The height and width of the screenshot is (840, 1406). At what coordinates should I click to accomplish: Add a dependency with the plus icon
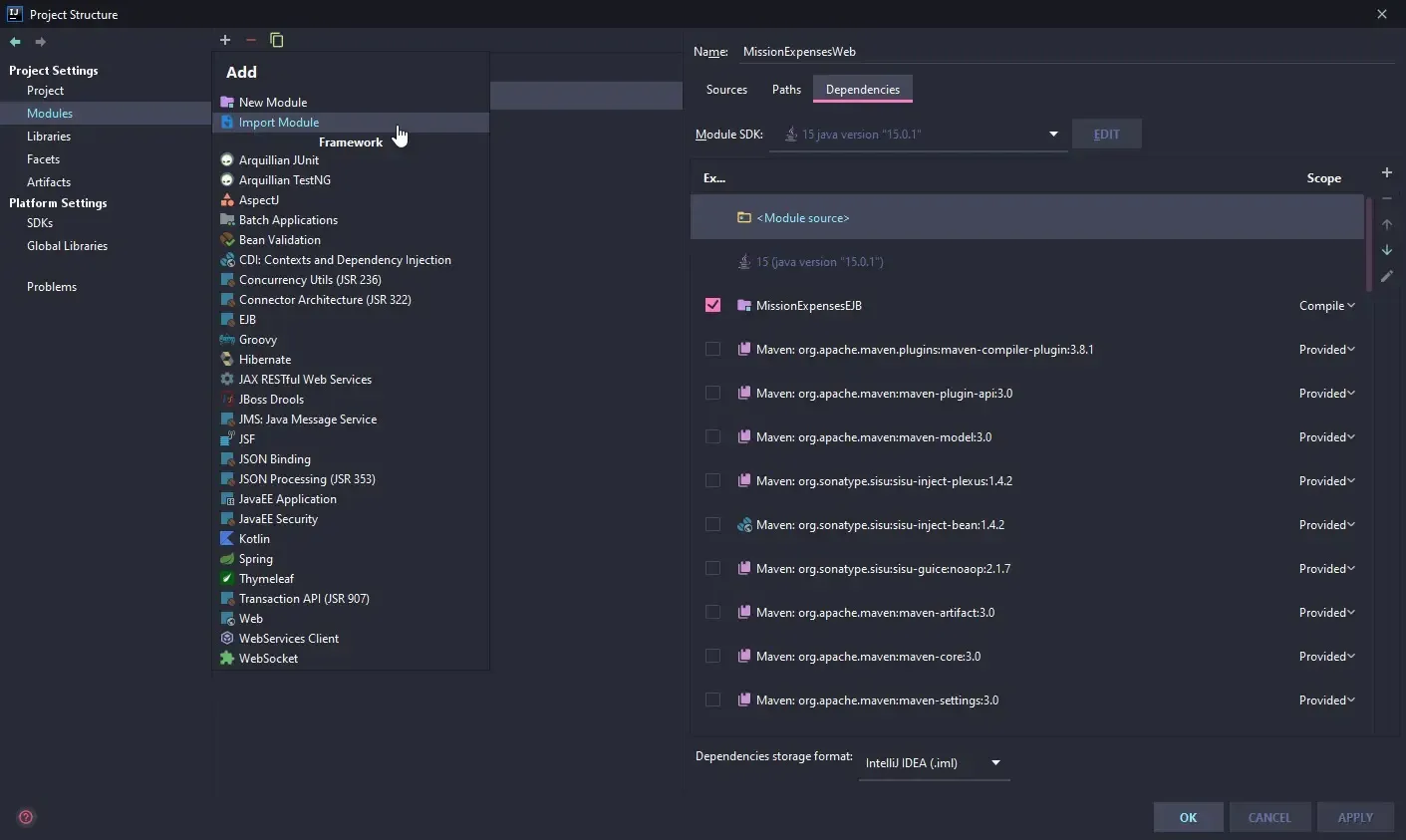(1386, 172)
